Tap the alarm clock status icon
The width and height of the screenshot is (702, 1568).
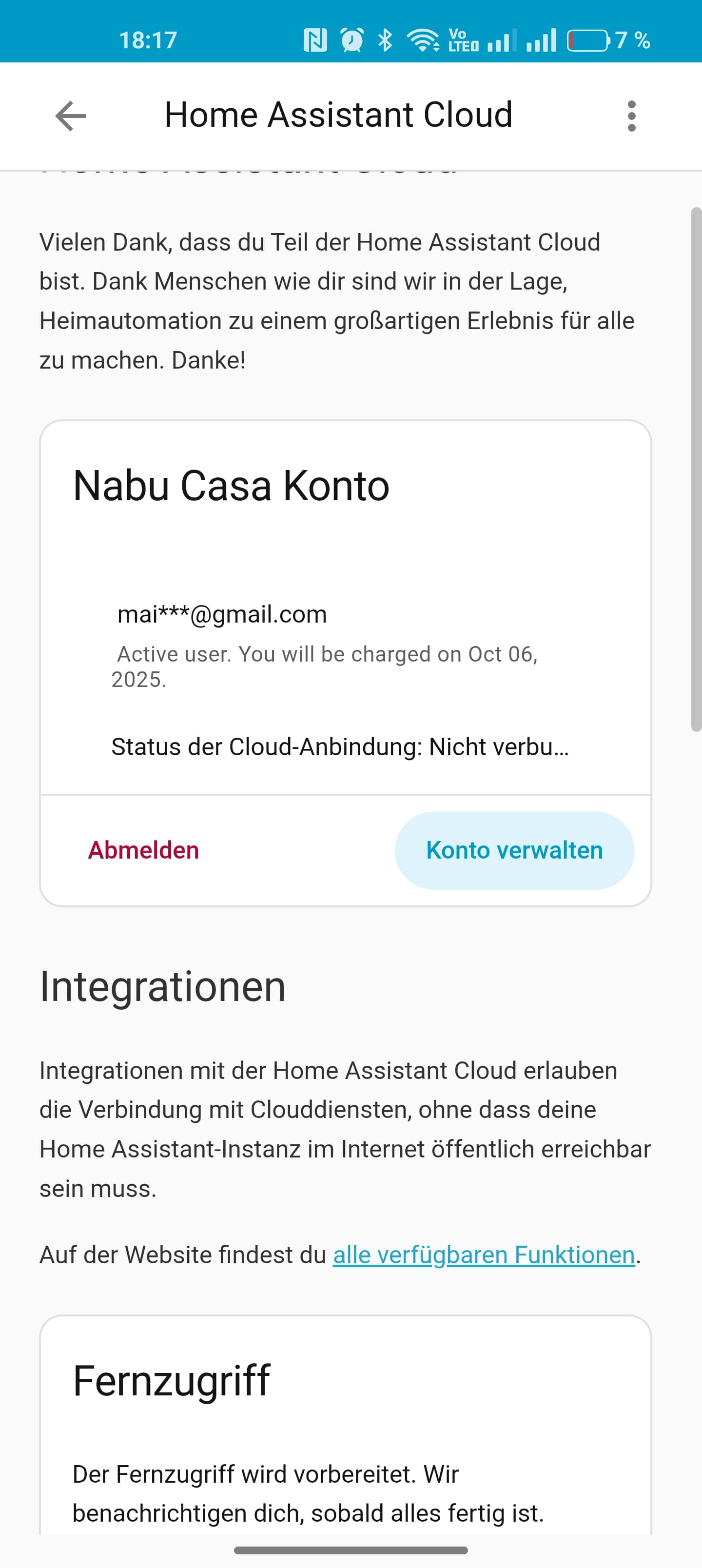[x=352, y=40]
